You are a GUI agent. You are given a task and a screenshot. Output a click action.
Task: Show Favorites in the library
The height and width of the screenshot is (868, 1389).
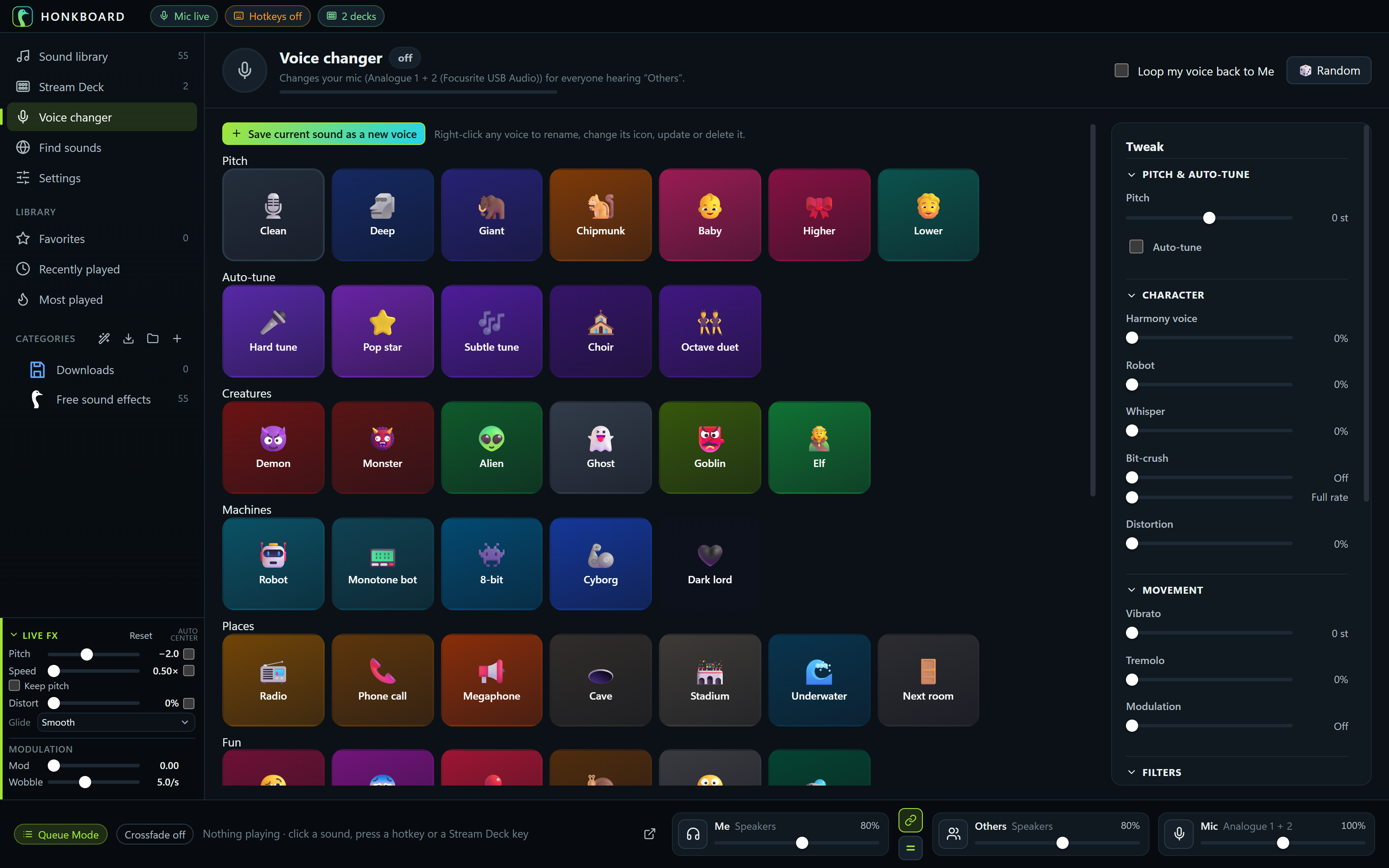pyautogui.click(x=102, y=238)
